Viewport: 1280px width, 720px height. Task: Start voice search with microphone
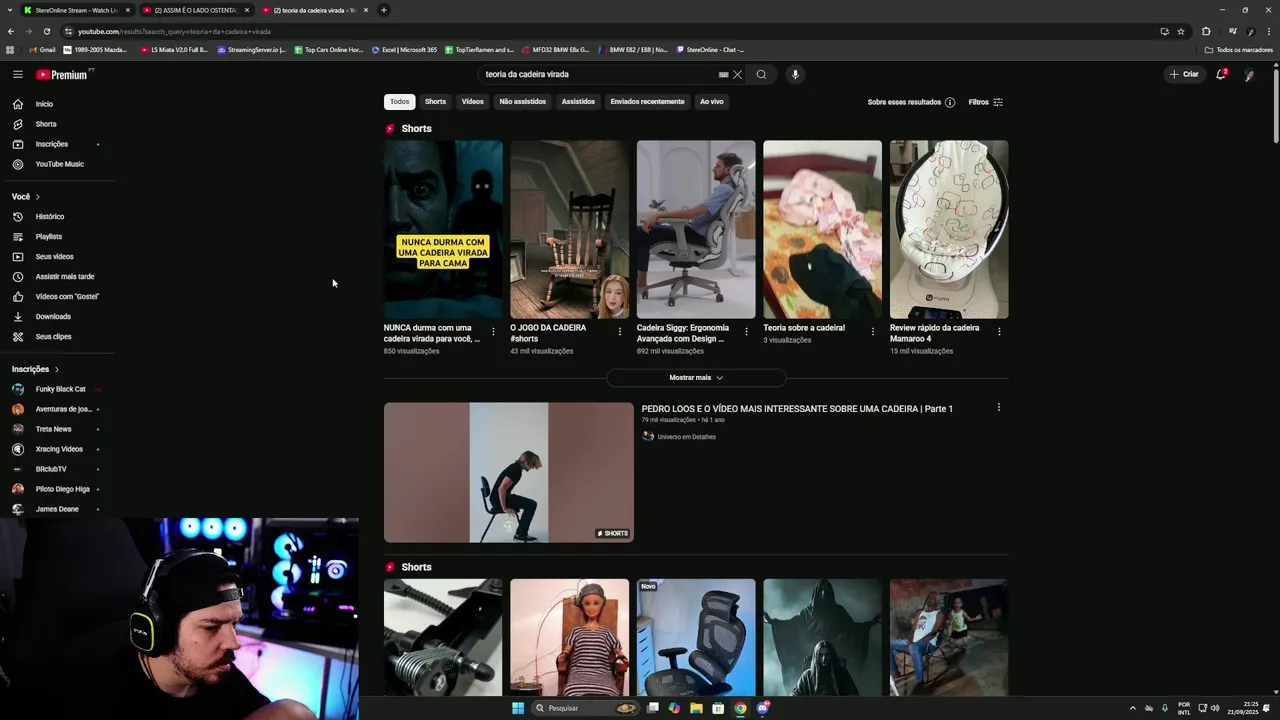[795, 74]
